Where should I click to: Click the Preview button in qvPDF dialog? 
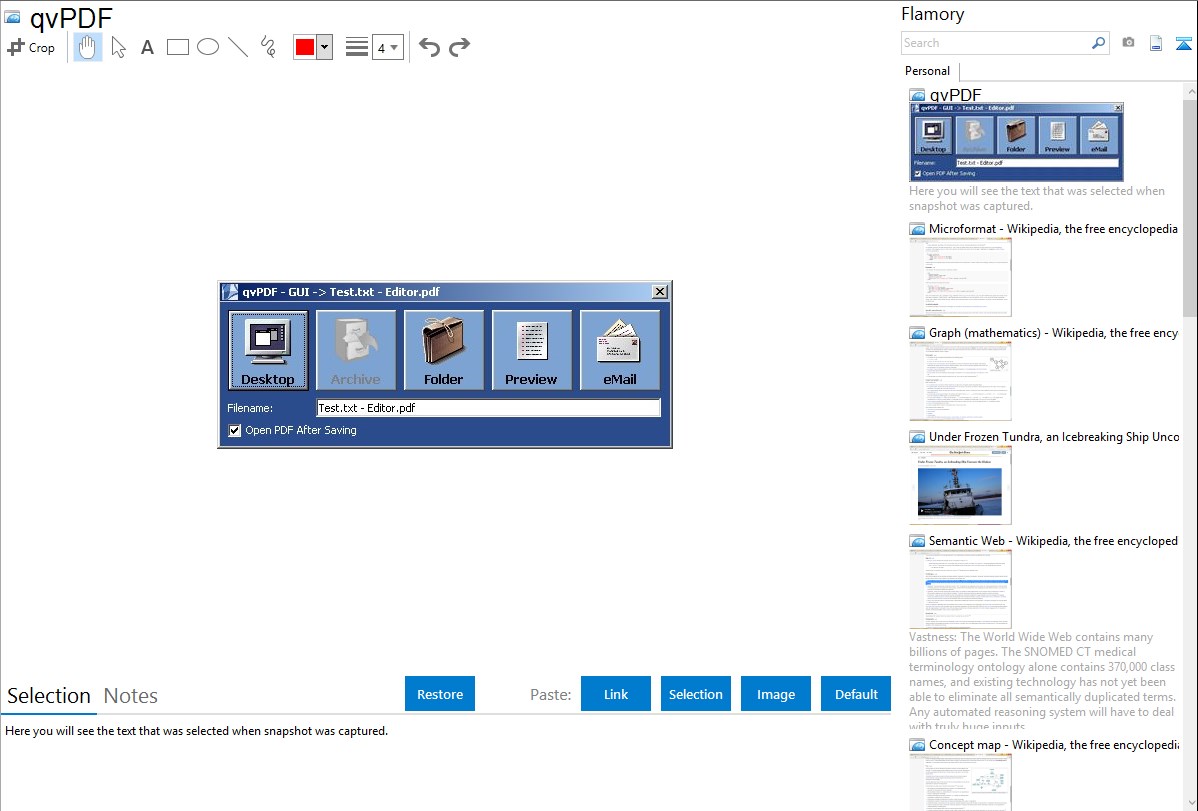(532, 350)
